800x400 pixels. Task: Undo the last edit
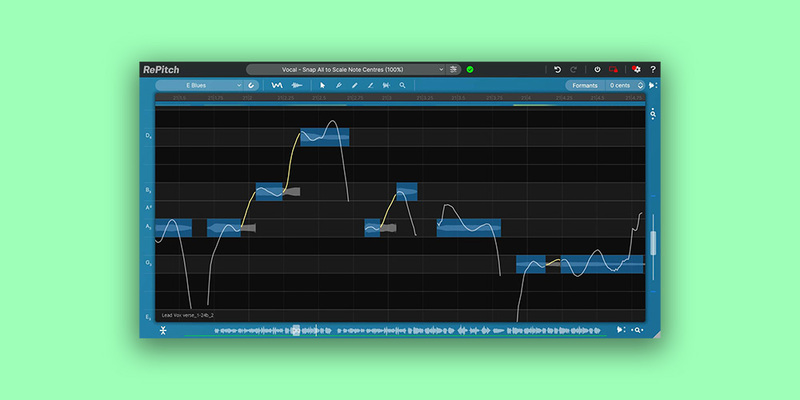(x=558, y=69)
